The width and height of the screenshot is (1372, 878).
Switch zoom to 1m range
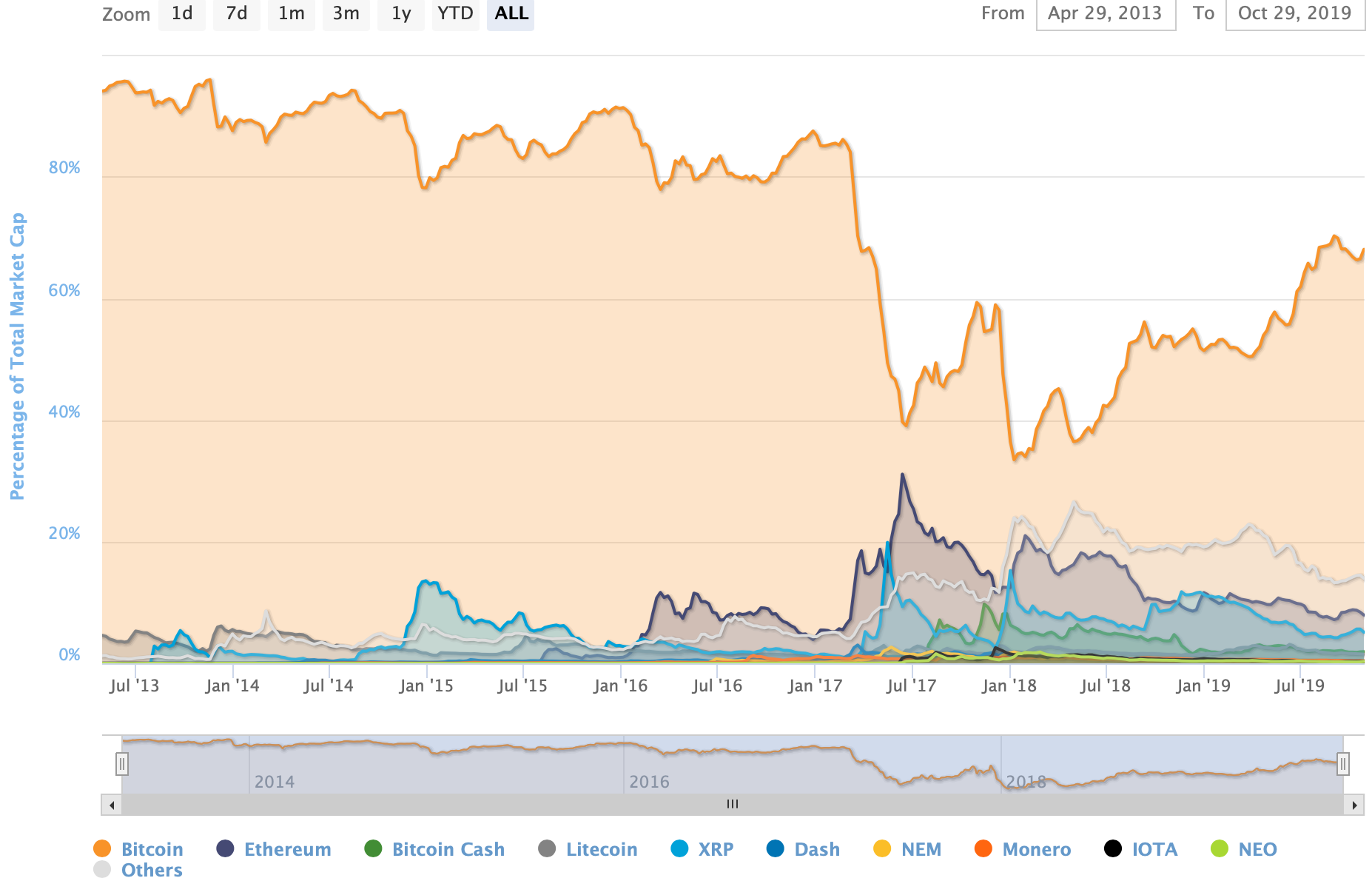tap(291, 13)
